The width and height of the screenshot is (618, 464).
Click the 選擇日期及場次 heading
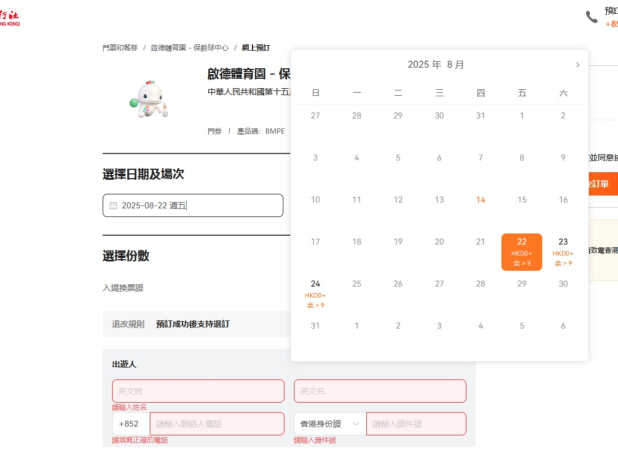(x=143, y=174)
